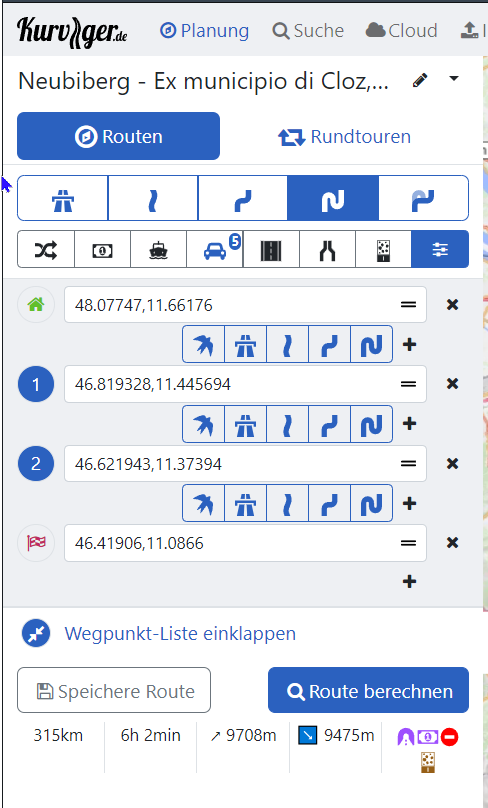Viewport: 488px width, 808px height.
Task: Add waypoint after the destination with plus
Action: tap(409, 582)
